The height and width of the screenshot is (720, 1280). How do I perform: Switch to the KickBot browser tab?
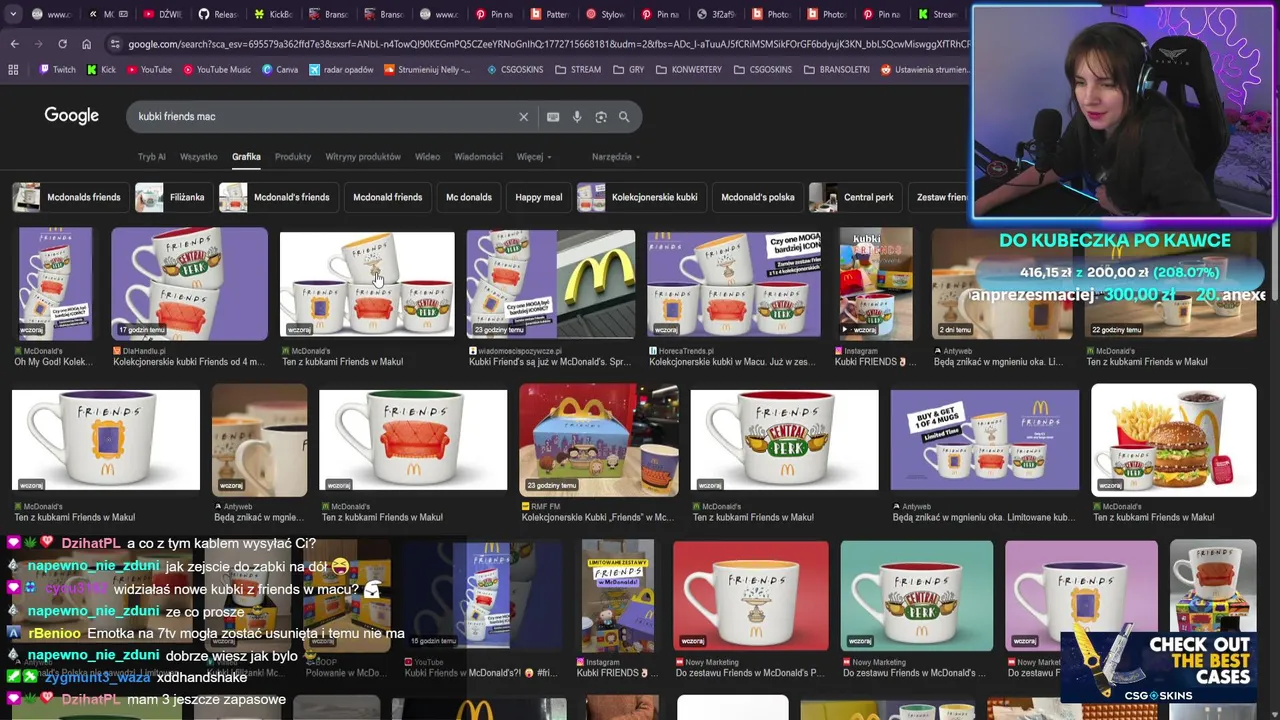[273, 14]
